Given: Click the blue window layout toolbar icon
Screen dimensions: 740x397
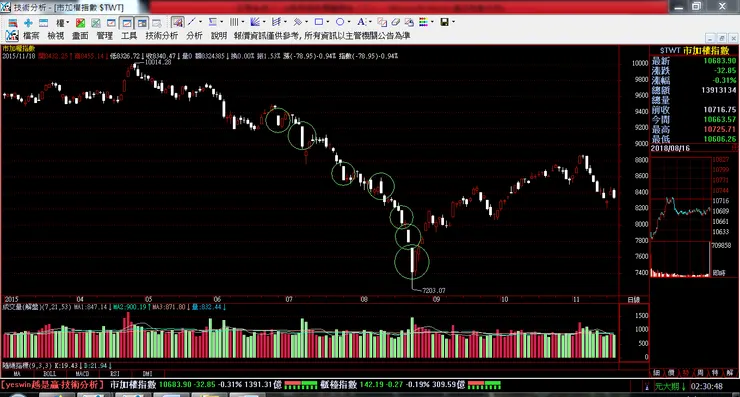Looking at the screenshot, I should coord(43,22).
